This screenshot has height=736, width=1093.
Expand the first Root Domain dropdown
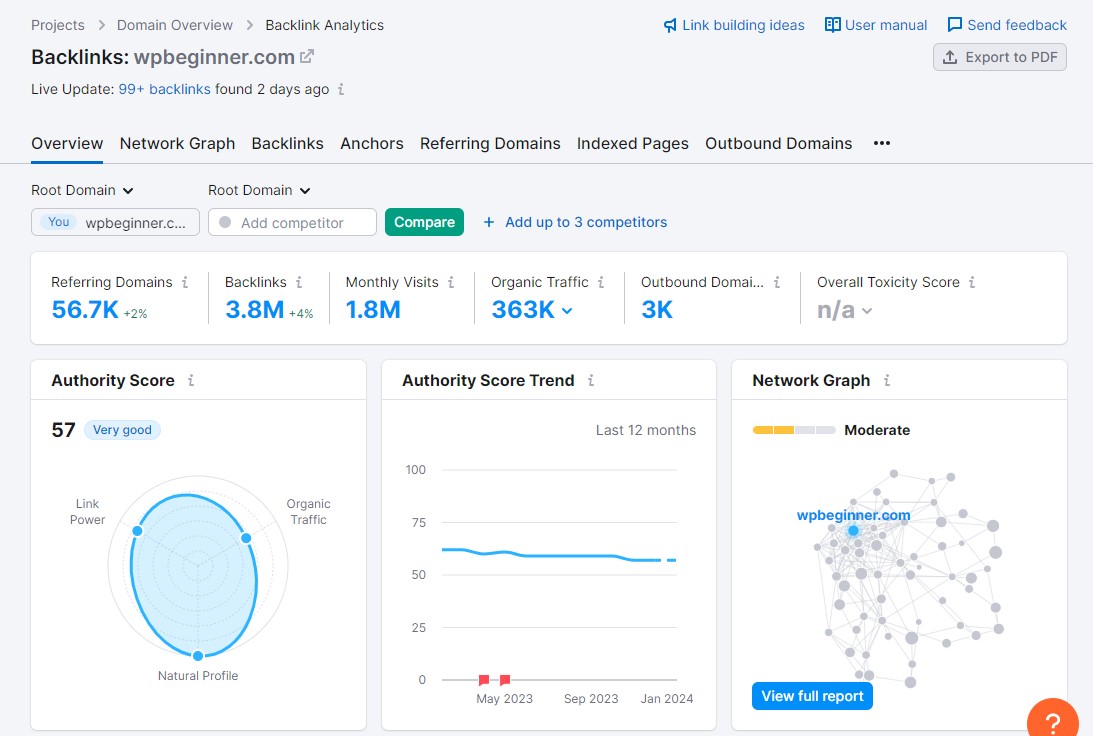coord(83,190)
